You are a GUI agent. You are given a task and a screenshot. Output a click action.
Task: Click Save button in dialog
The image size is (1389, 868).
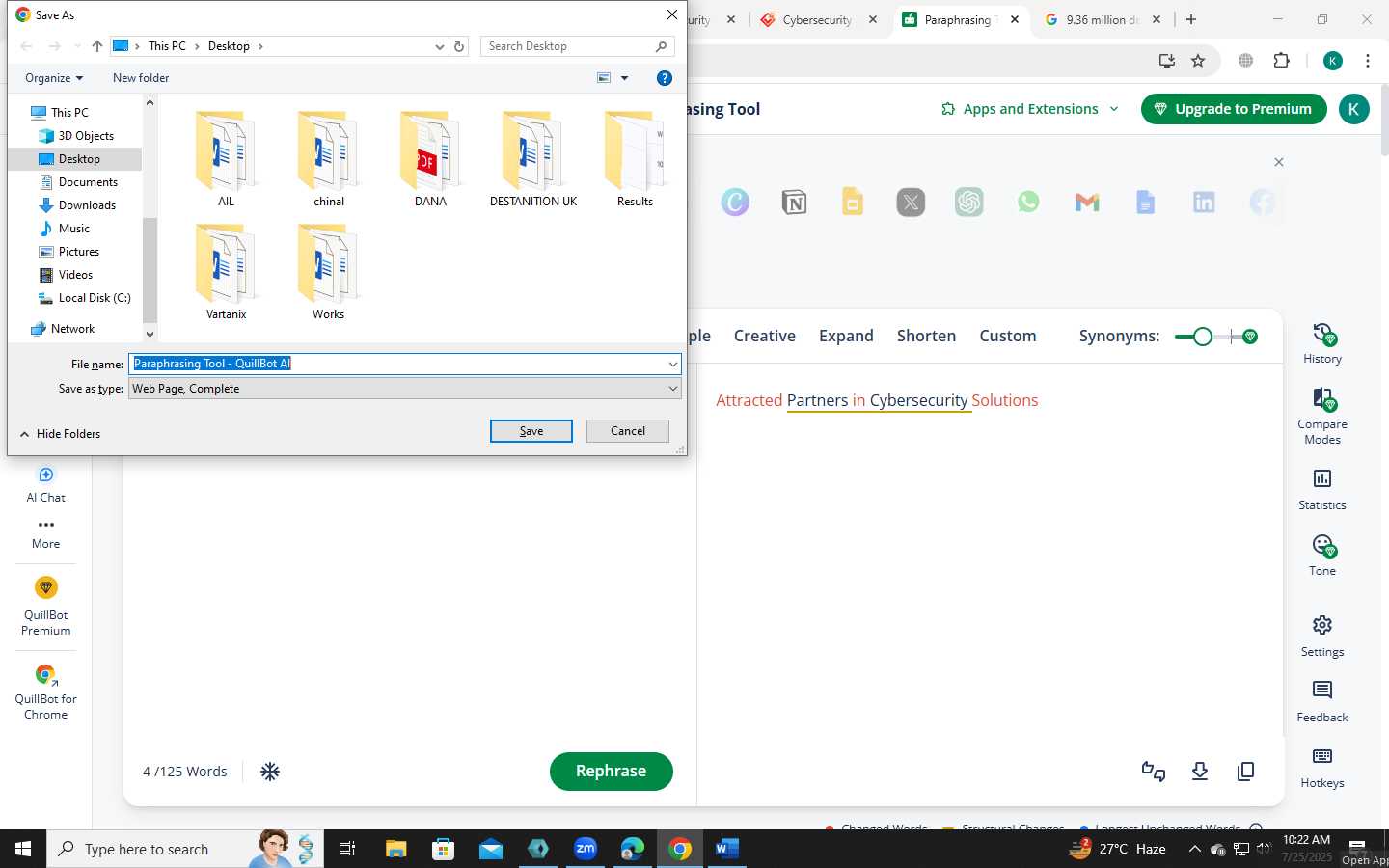point(531,431)
